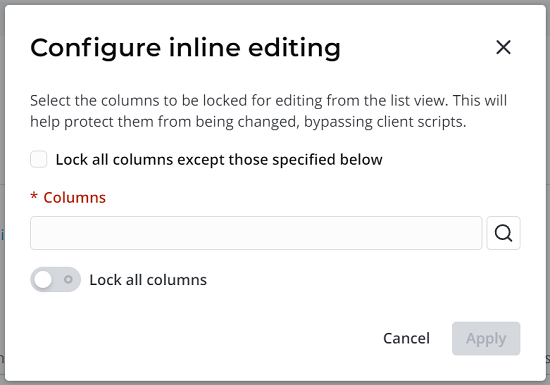This screenshot has width=550, height=385.
Task: Focus the Columns input field
Action: pyautogui.click(x=256, y=233)
